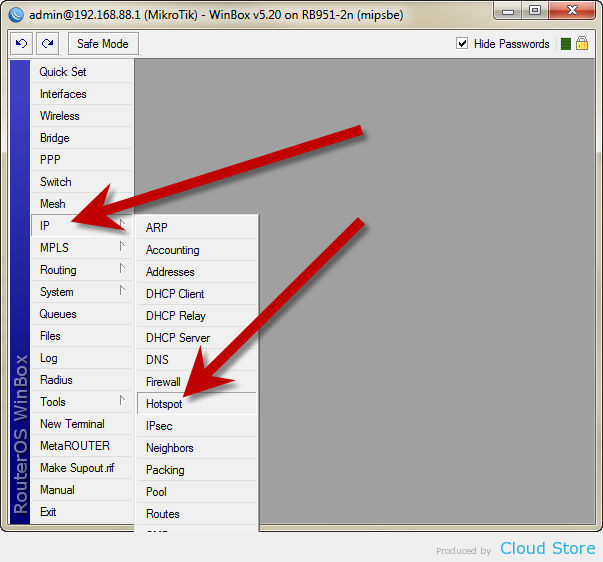Open the Bridge menu

[x=82, y=138]
